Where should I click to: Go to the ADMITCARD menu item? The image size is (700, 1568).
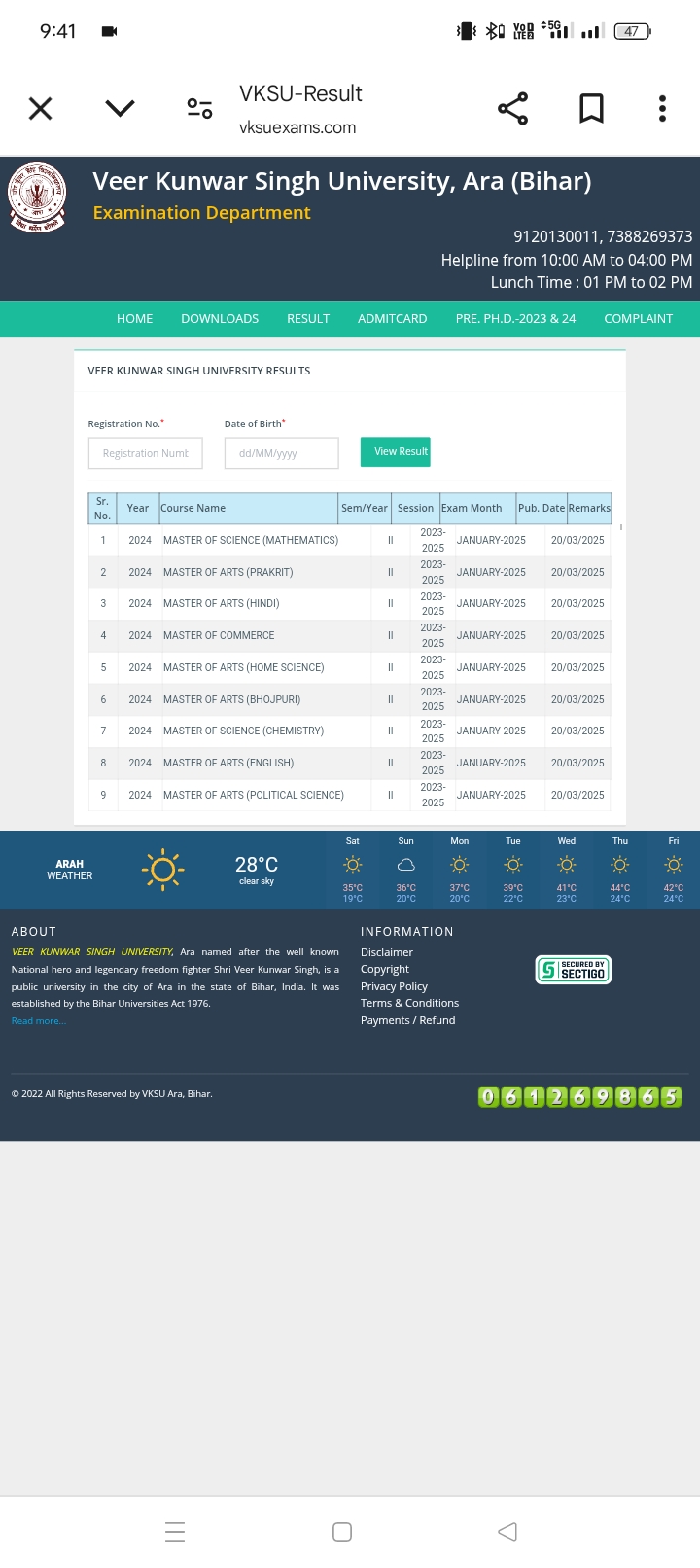click(x=392, y=319)
